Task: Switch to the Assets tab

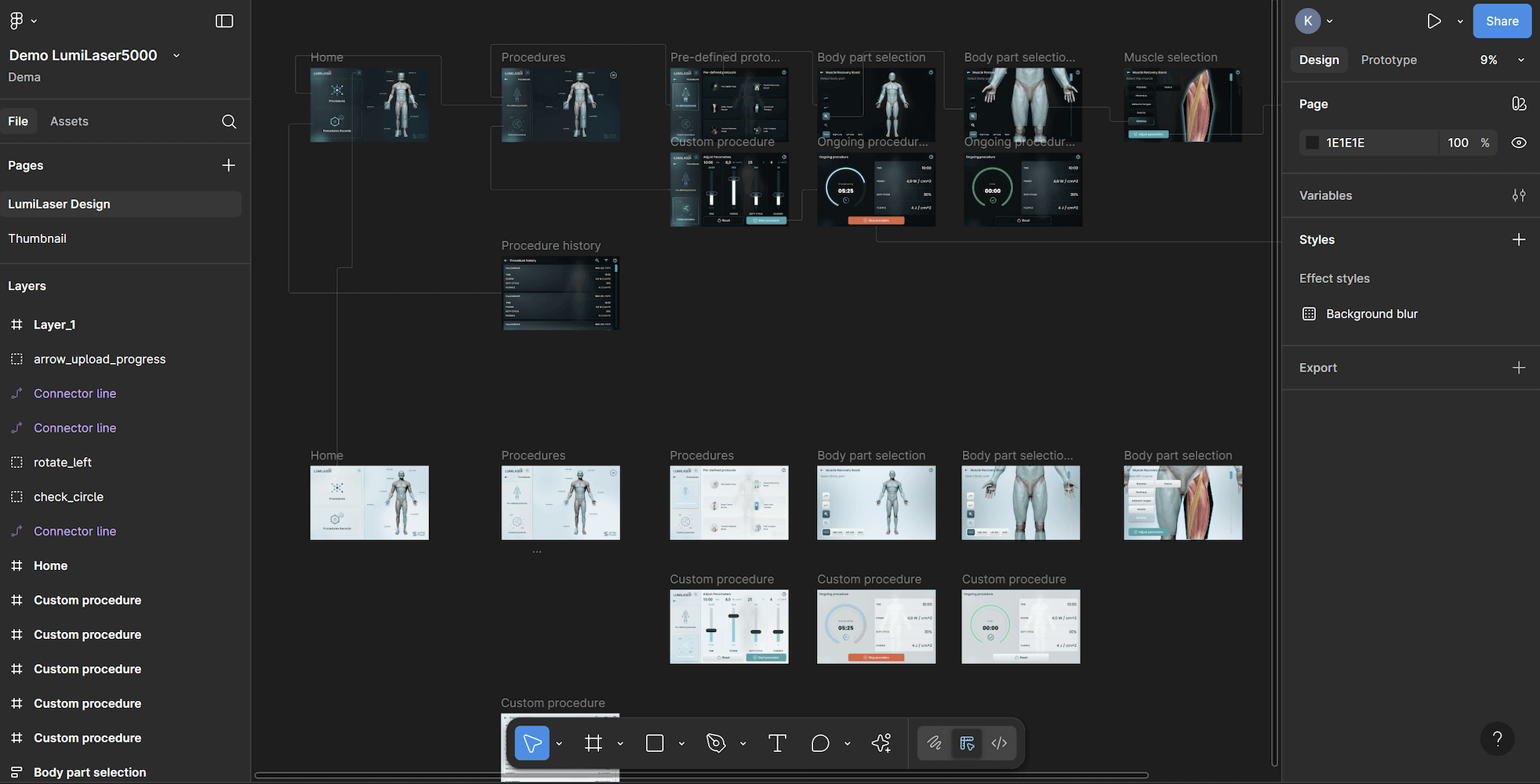Action: click(69, 122)
